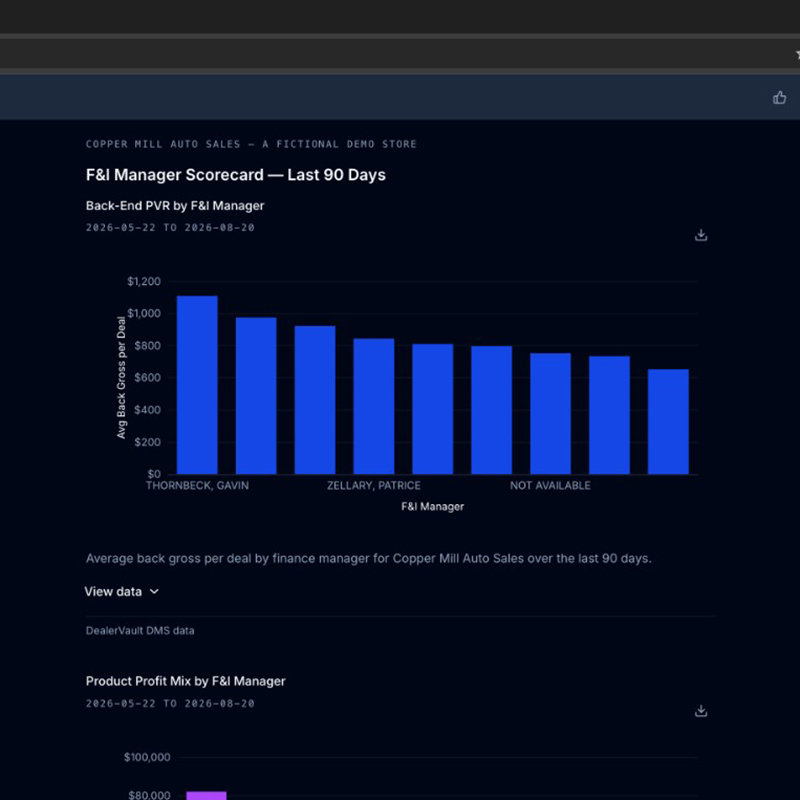Select the second-tallest blue bar
Image resolution: width=800 pixels, height=800 pixels.
click(x=256, y=395)
